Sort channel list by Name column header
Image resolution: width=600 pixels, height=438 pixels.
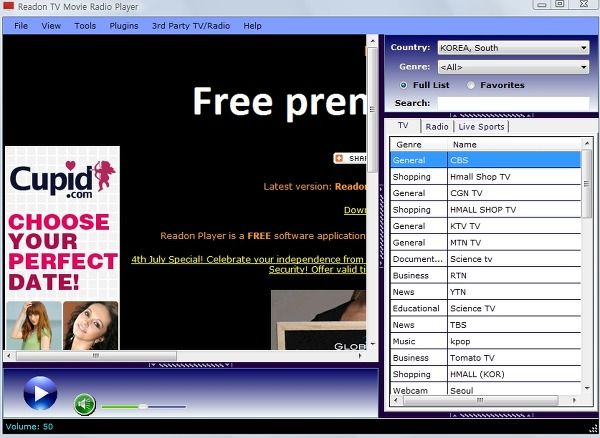click(514, 145)
